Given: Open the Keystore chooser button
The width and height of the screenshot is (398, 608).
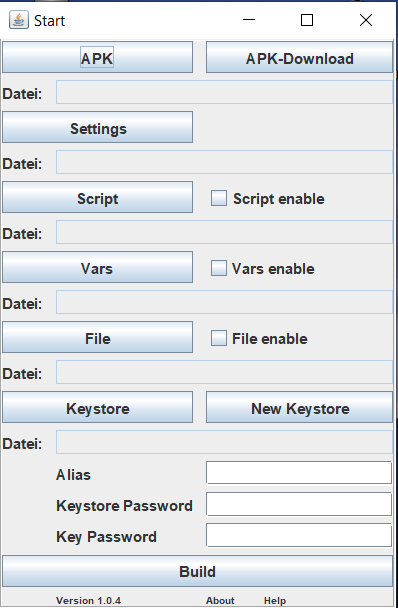Looking at the screenshot, I should (97, 407).
